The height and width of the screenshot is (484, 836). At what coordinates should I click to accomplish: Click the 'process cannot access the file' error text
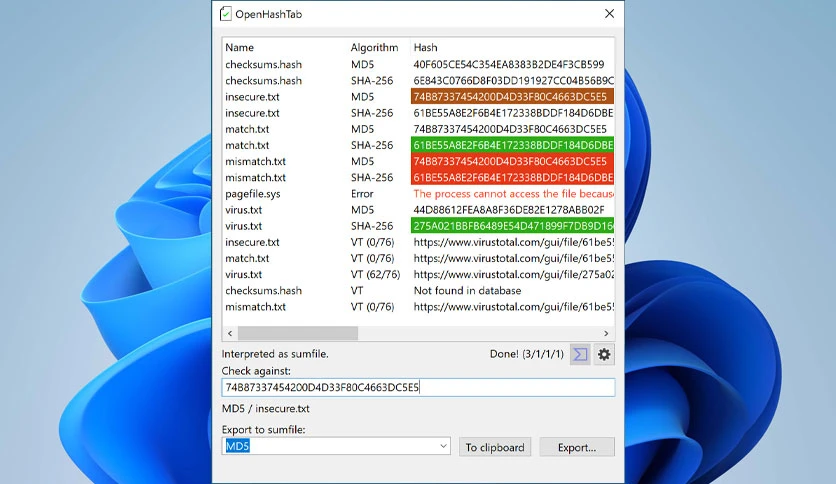pos(513,193)
